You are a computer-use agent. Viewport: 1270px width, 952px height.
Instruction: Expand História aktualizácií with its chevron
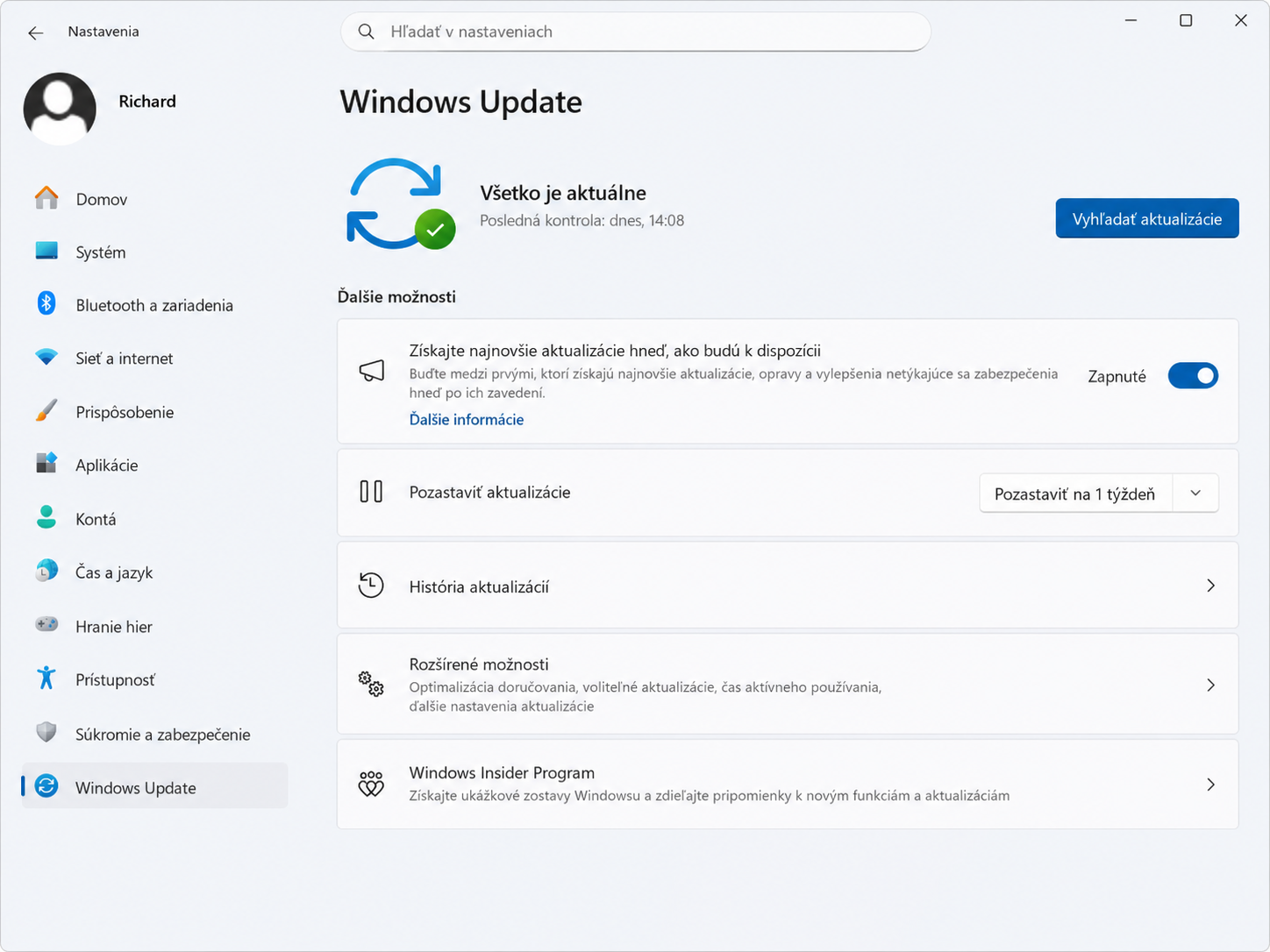1210,585
